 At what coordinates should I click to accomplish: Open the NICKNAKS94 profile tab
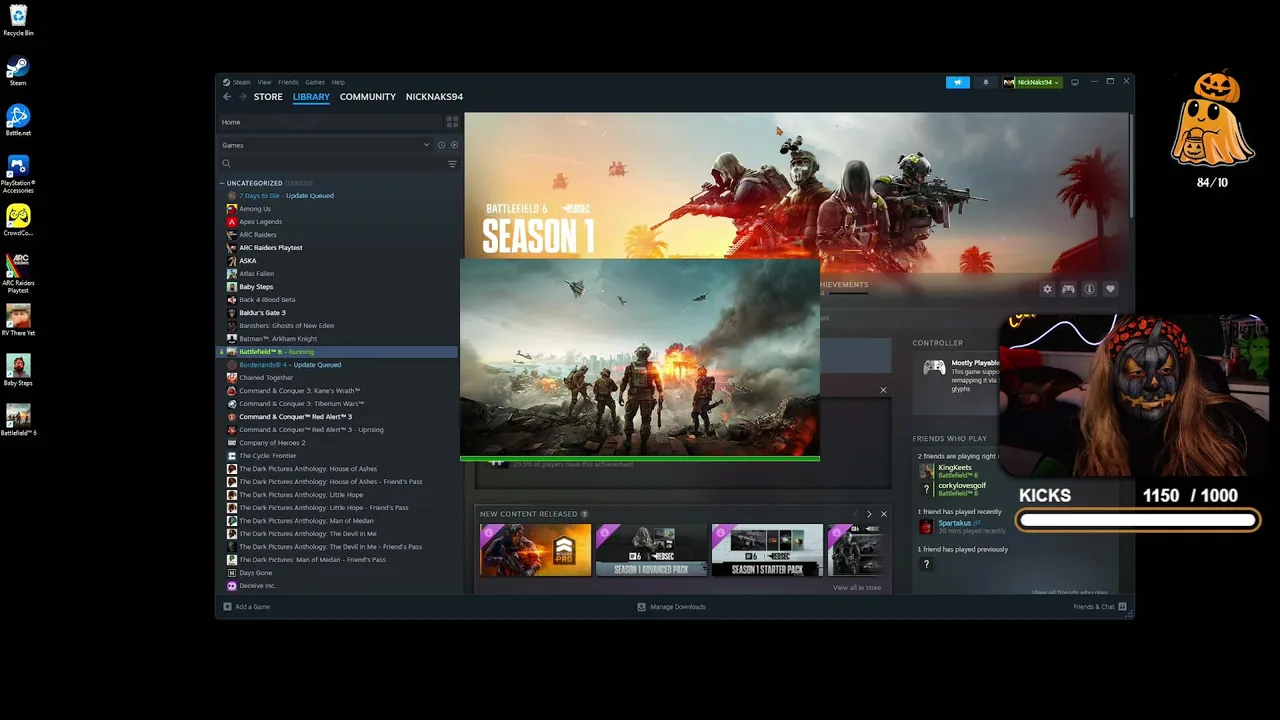[x=434, y=97]
